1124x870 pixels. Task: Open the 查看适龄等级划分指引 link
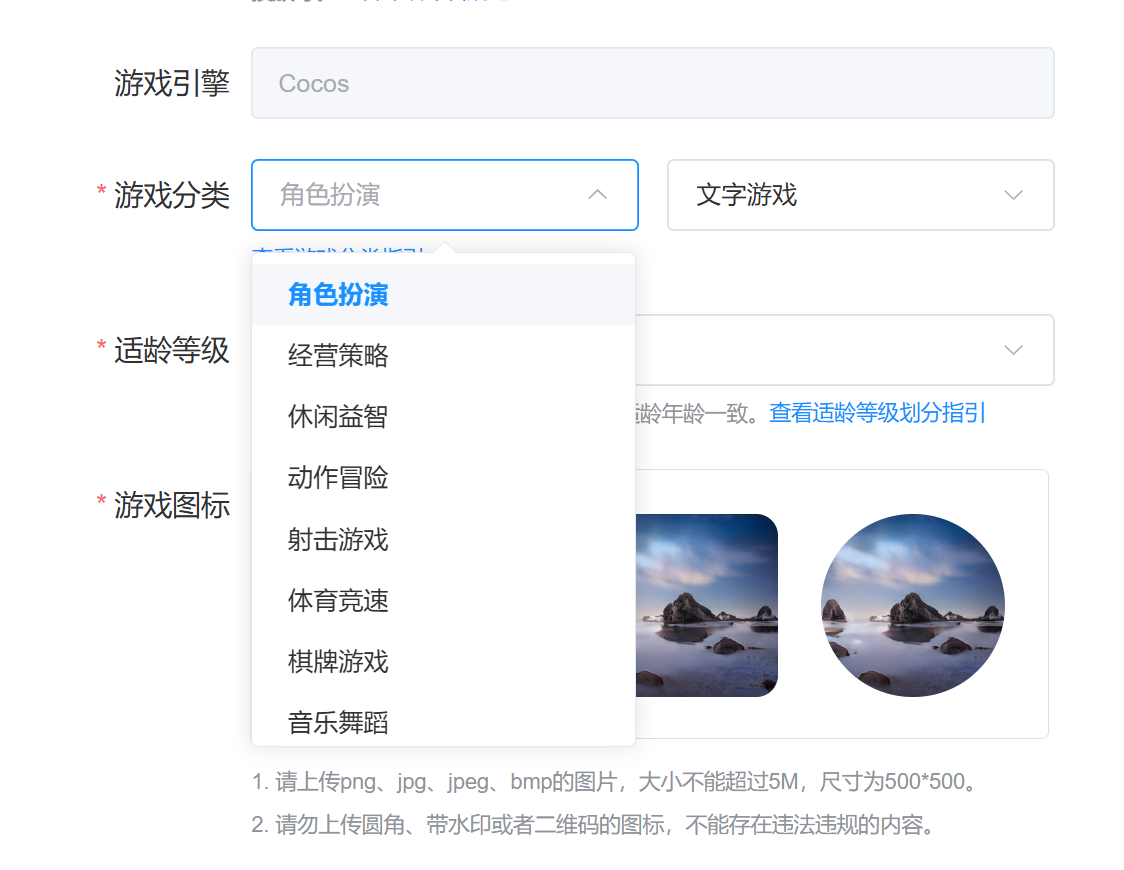877,413
